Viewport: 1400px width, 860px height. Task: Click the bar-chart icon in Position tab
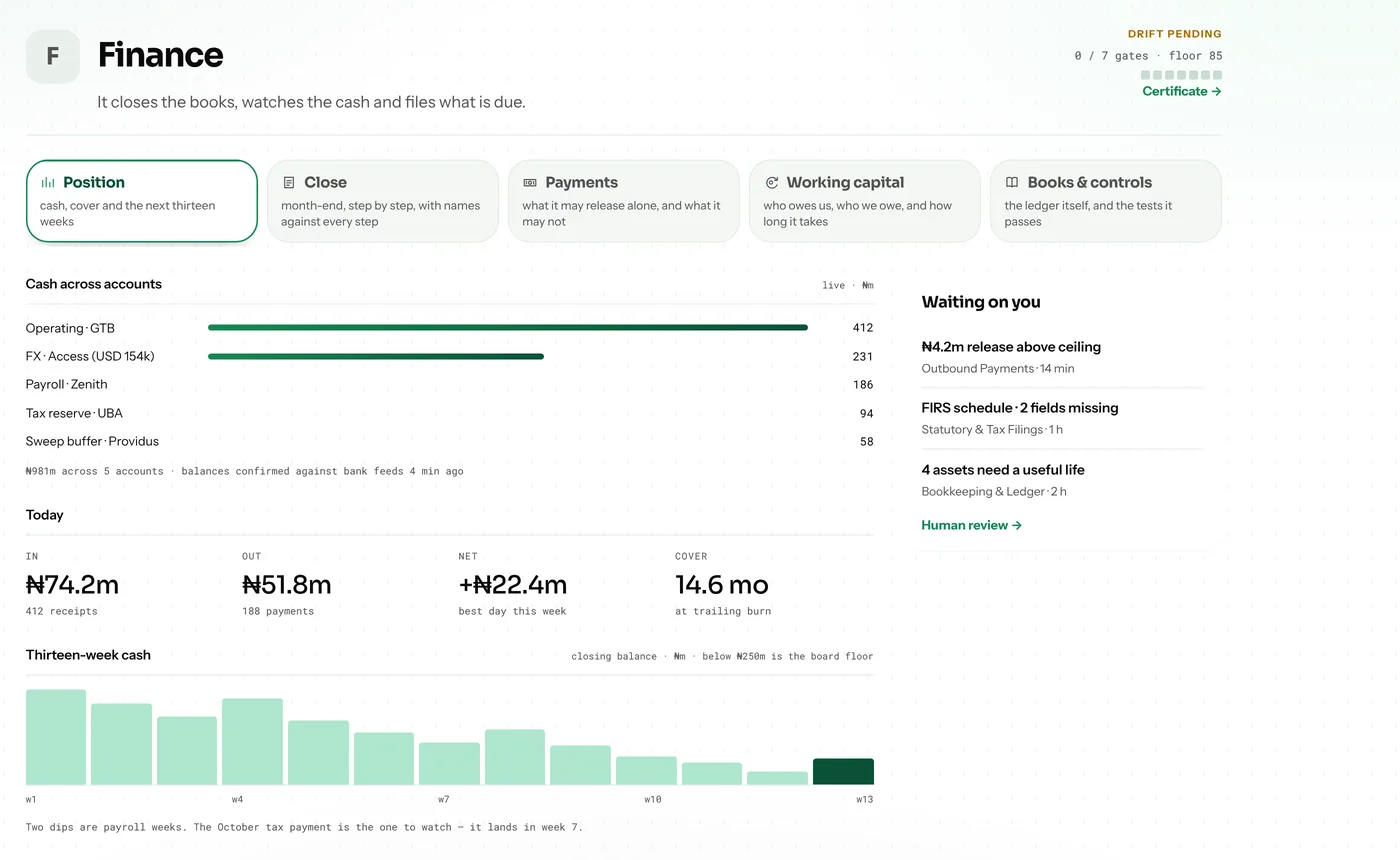coord(48,183)
